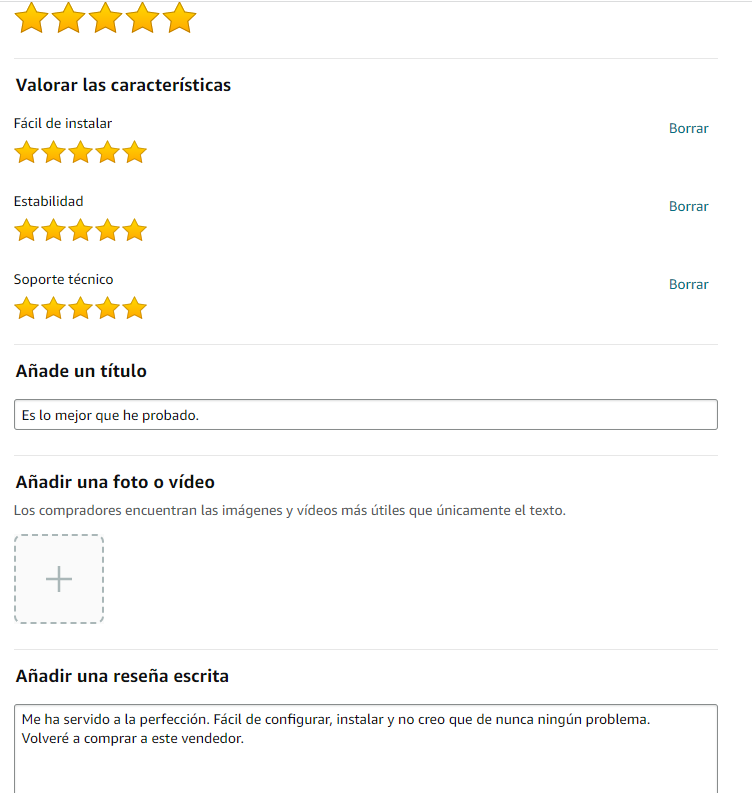Rate 'Soporte técnico' with five stars
This screenshot has height=793, width=752.
click(134, 309)
